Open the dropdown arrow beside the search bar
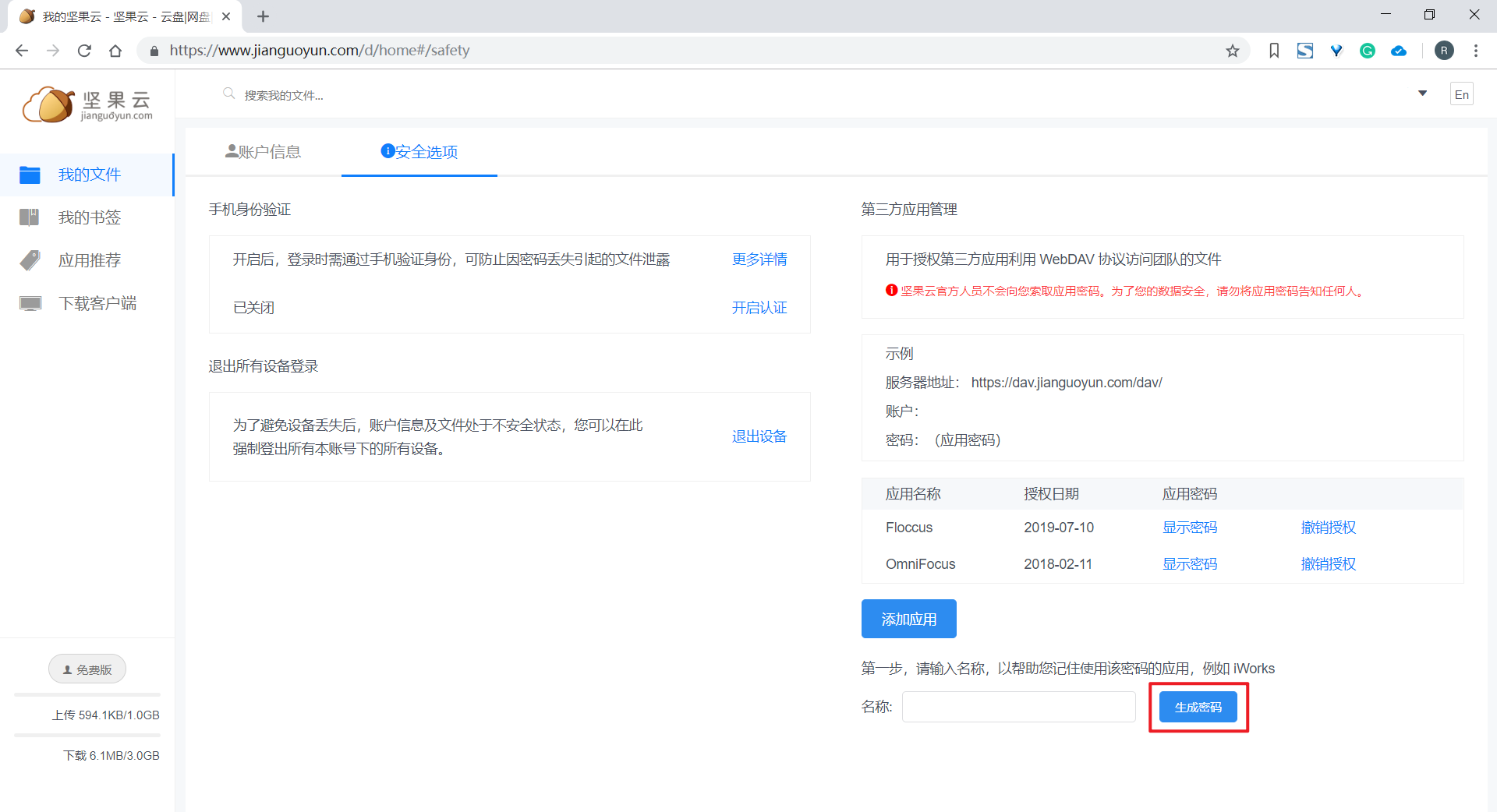The image size is (1497, 812). (1422, 94)
